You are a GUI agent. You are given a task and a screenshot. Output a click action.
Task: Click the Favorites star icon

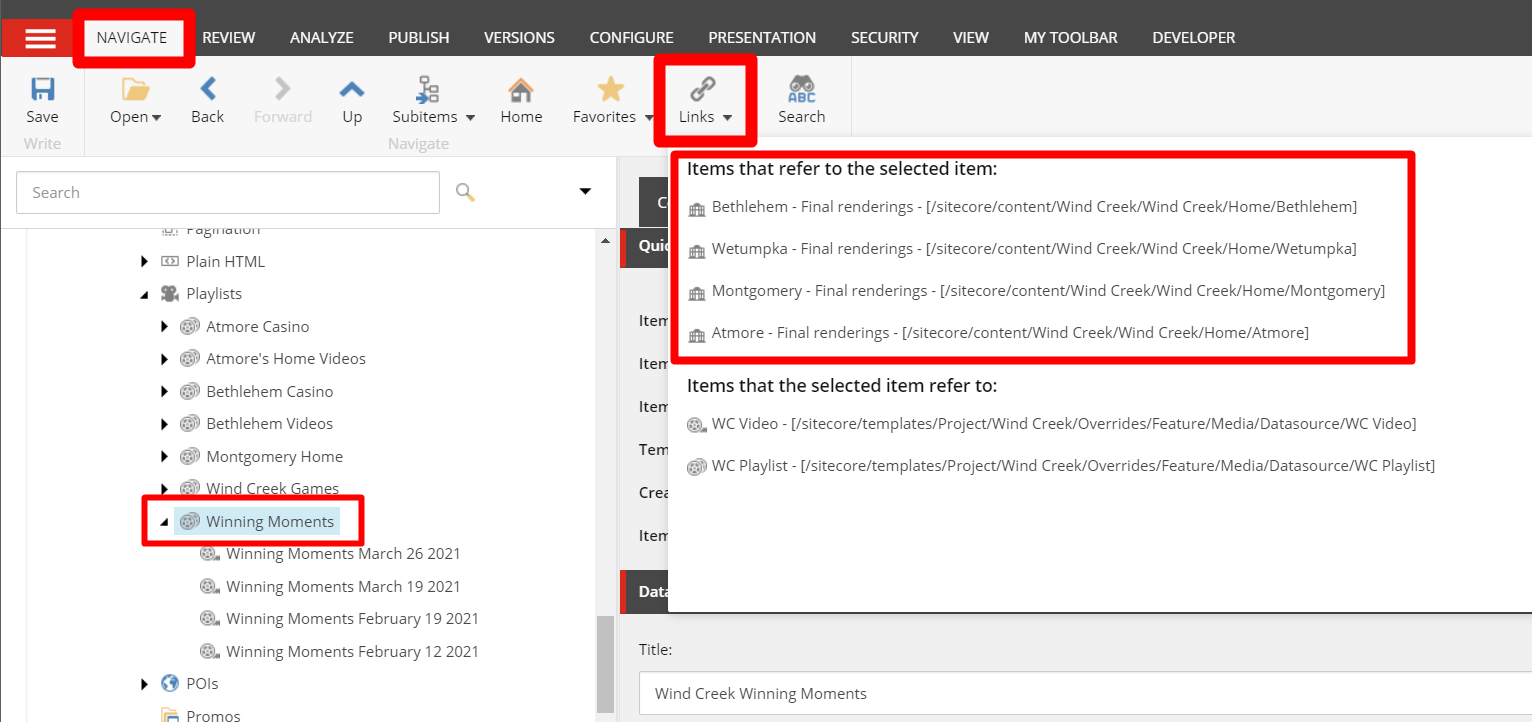click(610, 90)
